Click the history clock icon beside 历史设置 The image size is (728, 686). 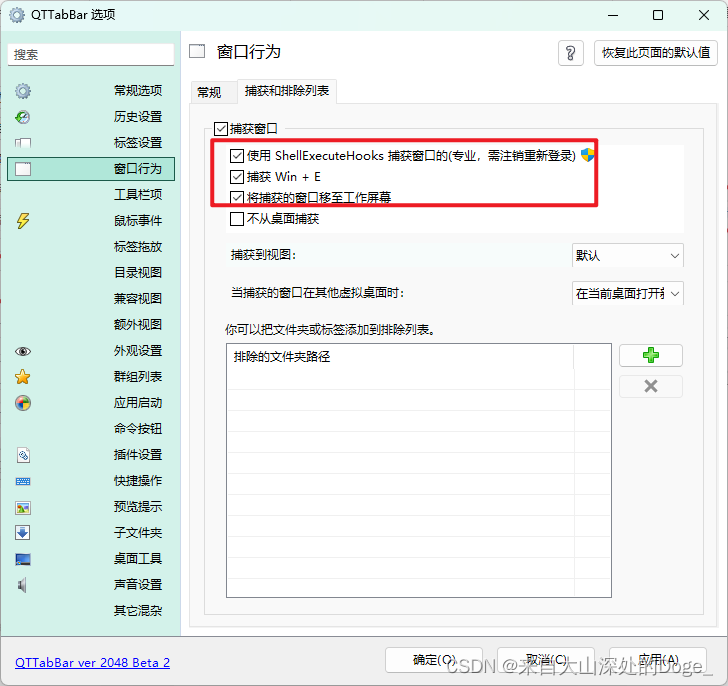(x=23, y=117)
